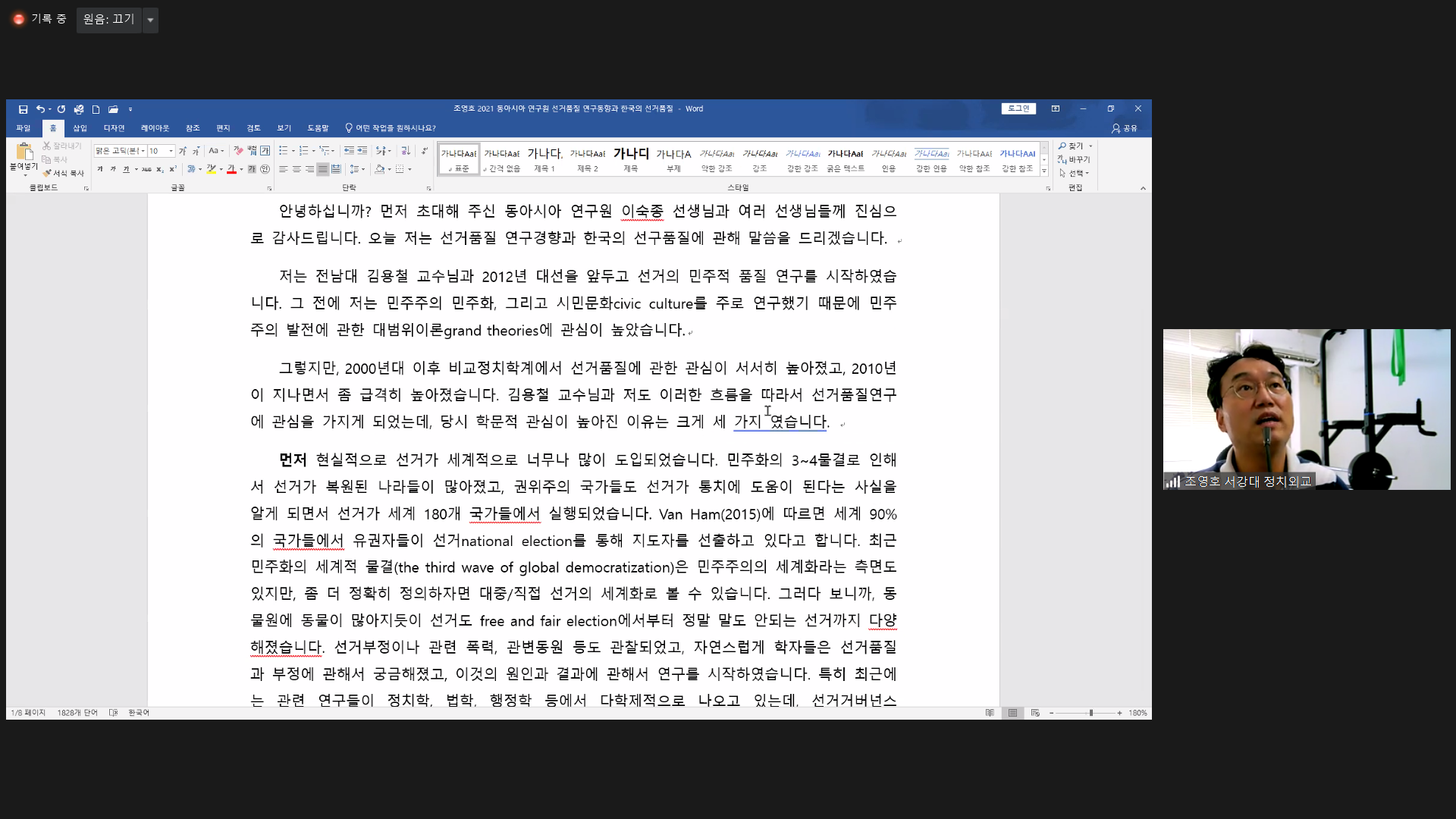Open the paragraph dialog launcher (단락)
Screen dimensions: 1456x819
[x=428, y=188]
